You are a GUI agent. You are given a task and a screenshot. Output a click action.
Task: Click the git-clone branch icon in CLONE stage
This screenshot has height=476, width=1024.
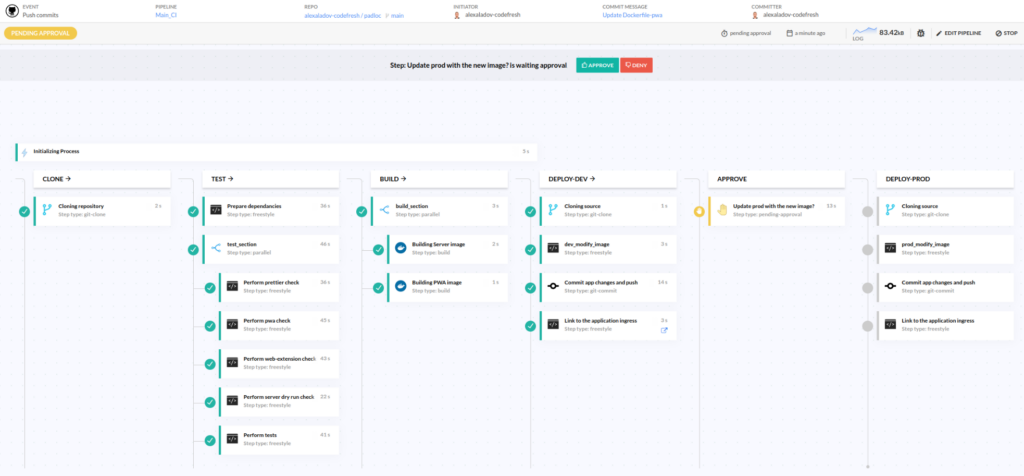point(47,210)
